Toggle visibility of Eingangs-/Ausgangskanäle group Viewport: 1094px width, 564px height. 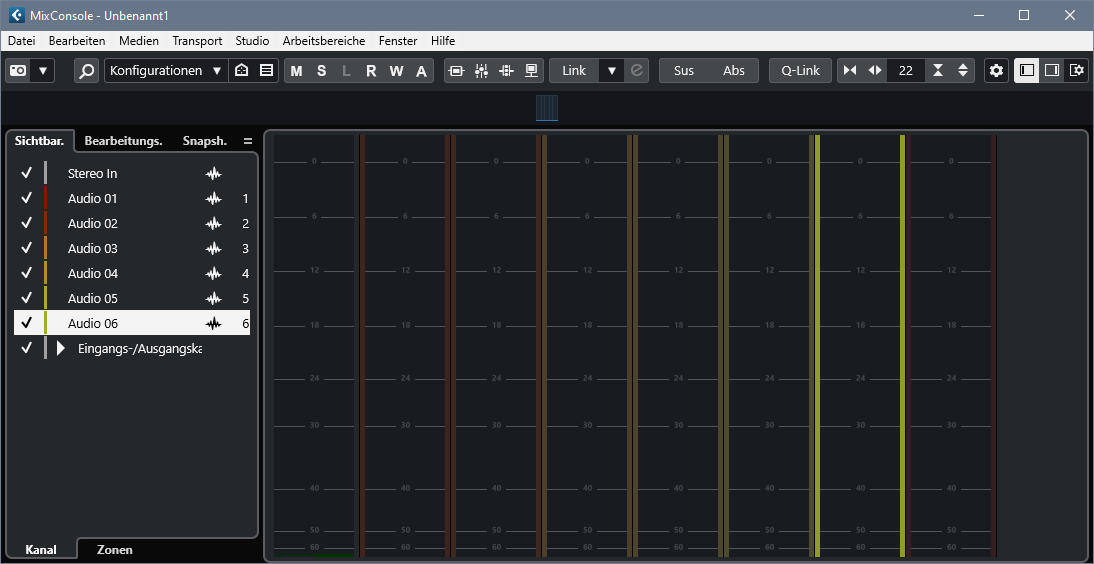pyautogui.click(x=27, y=348)
